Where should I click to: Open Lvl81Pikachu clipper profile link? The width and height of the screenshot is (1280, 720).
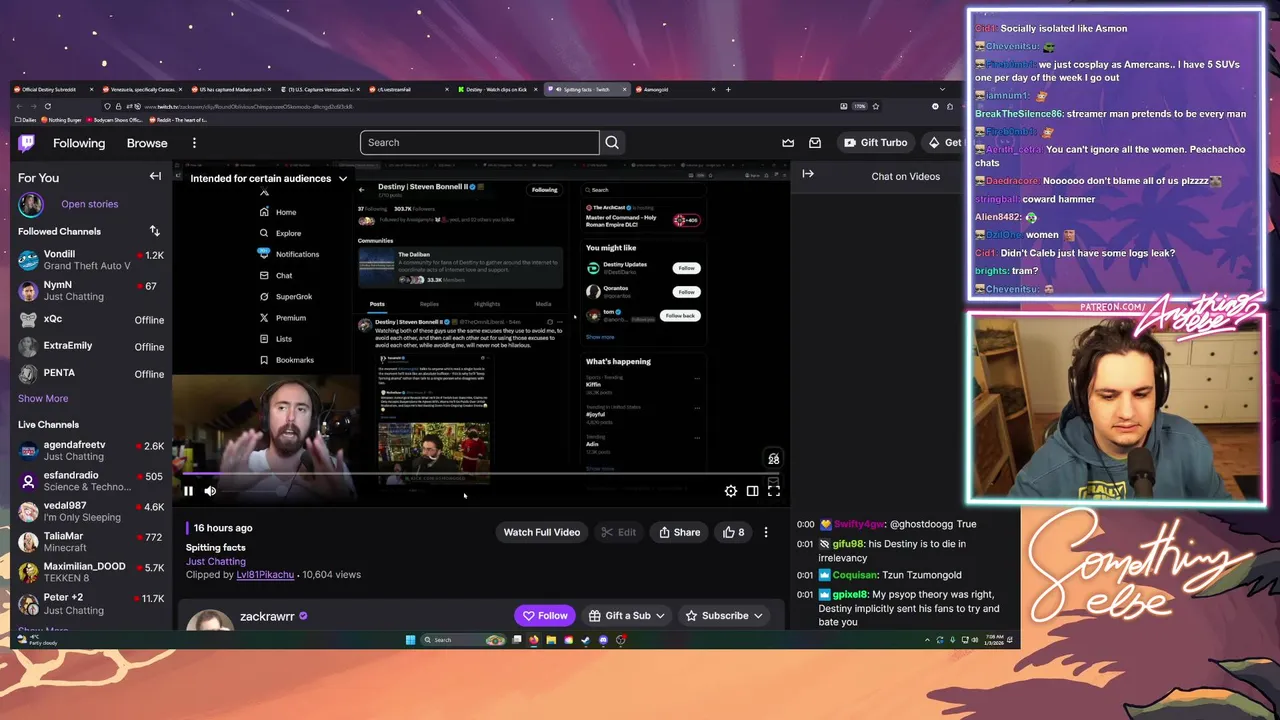[265, 575]
